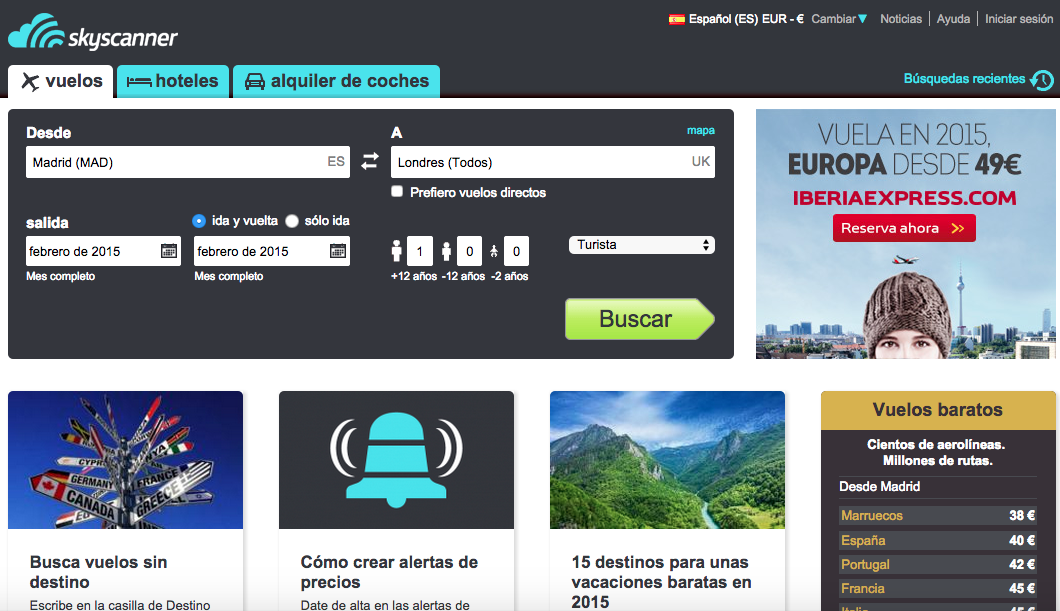1060x611 pixels.
Task: Open the calendar icon for return date
Action: pos(337,251)
